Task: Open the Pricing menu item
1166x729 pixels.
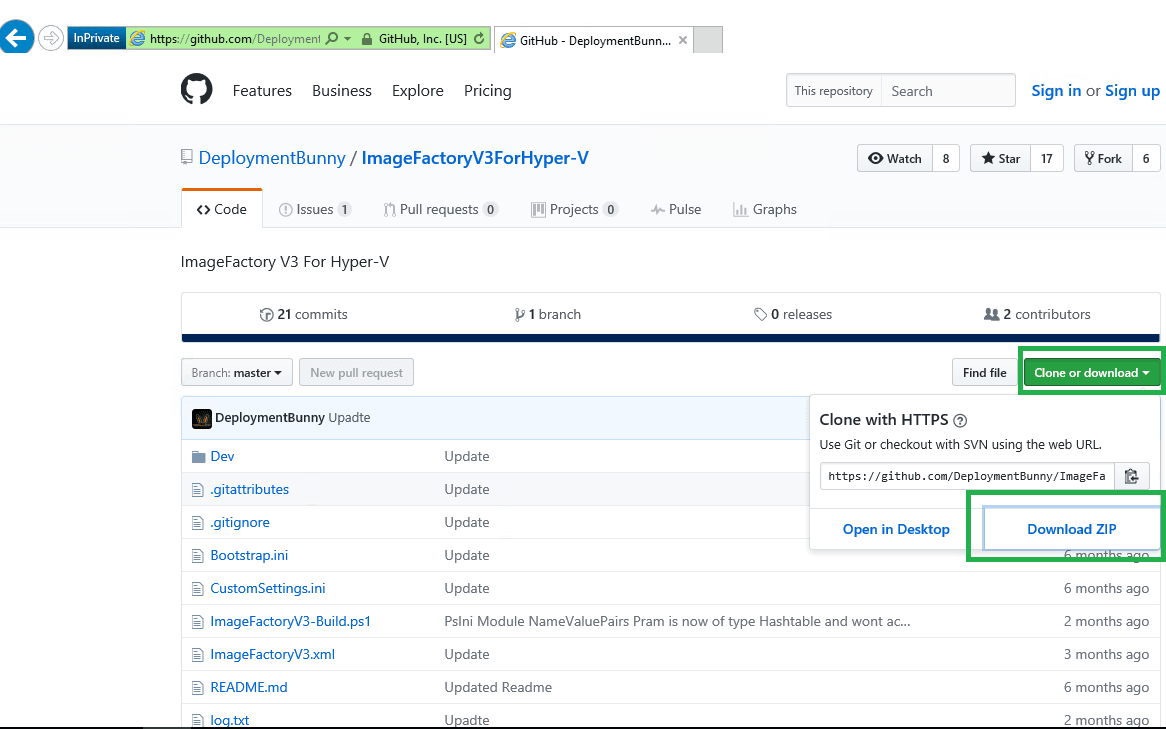Action: (488, 91)
